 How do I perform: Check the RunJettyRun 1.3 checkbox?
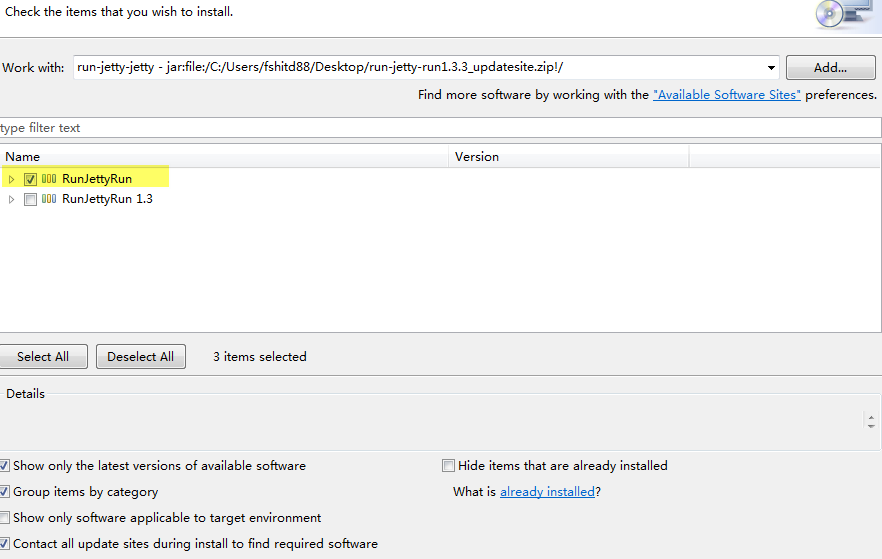pyautogui.click(x=30, y=199)
